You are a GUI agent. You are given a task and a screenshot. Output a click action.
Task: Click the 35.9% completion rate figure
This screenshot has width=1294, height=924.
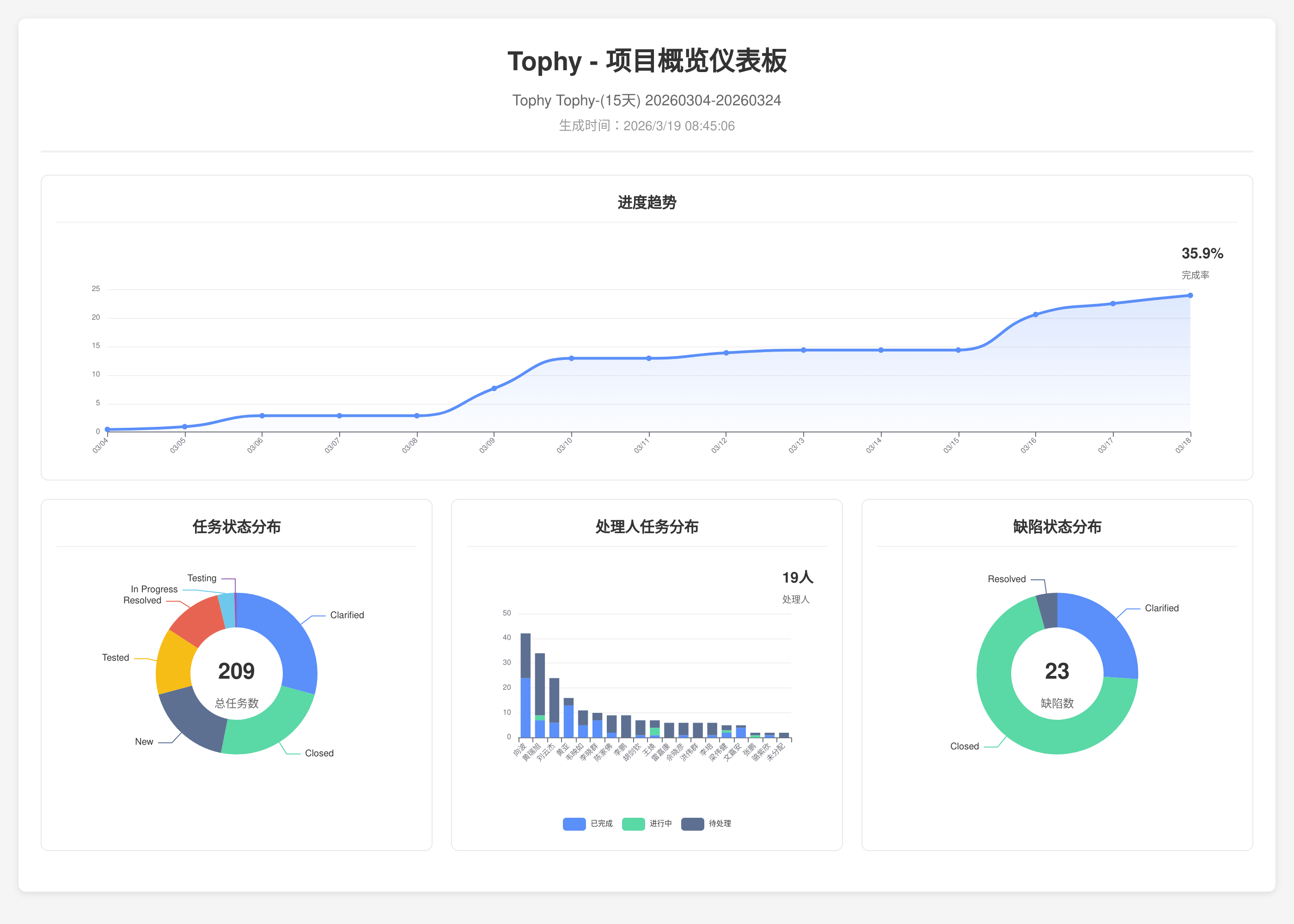pos(1202,253)
